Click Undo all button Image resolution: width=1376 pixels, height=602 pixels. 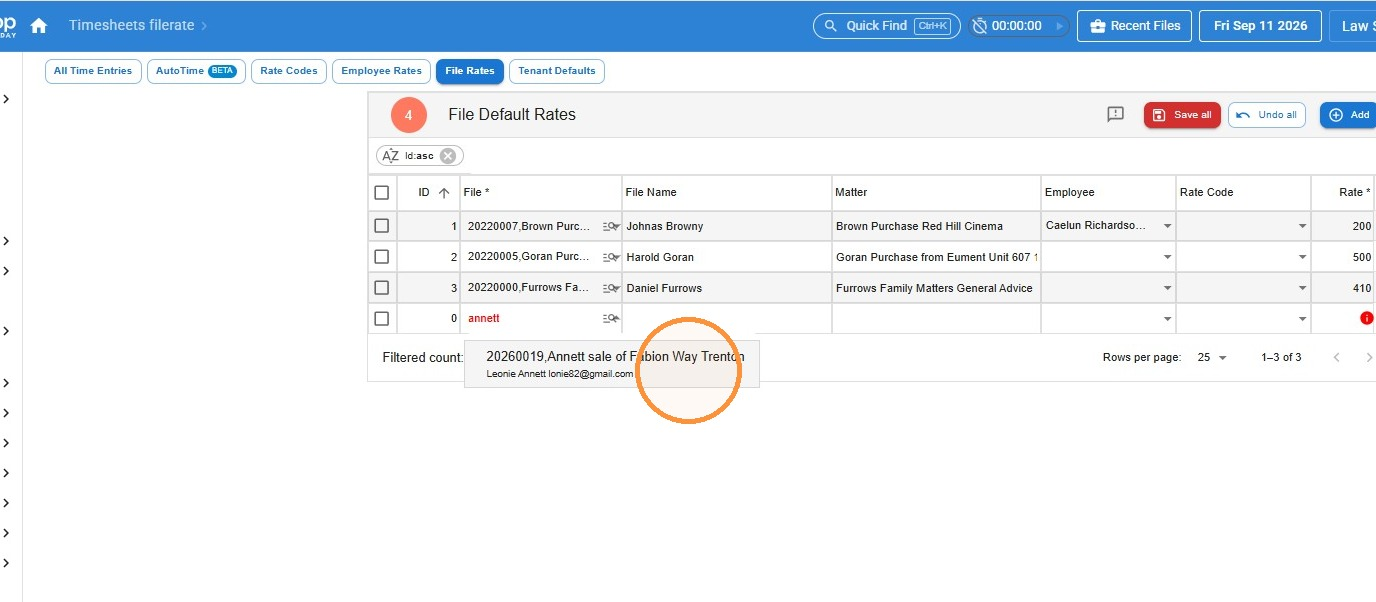pyautogui.click(x=1266, y=115)
